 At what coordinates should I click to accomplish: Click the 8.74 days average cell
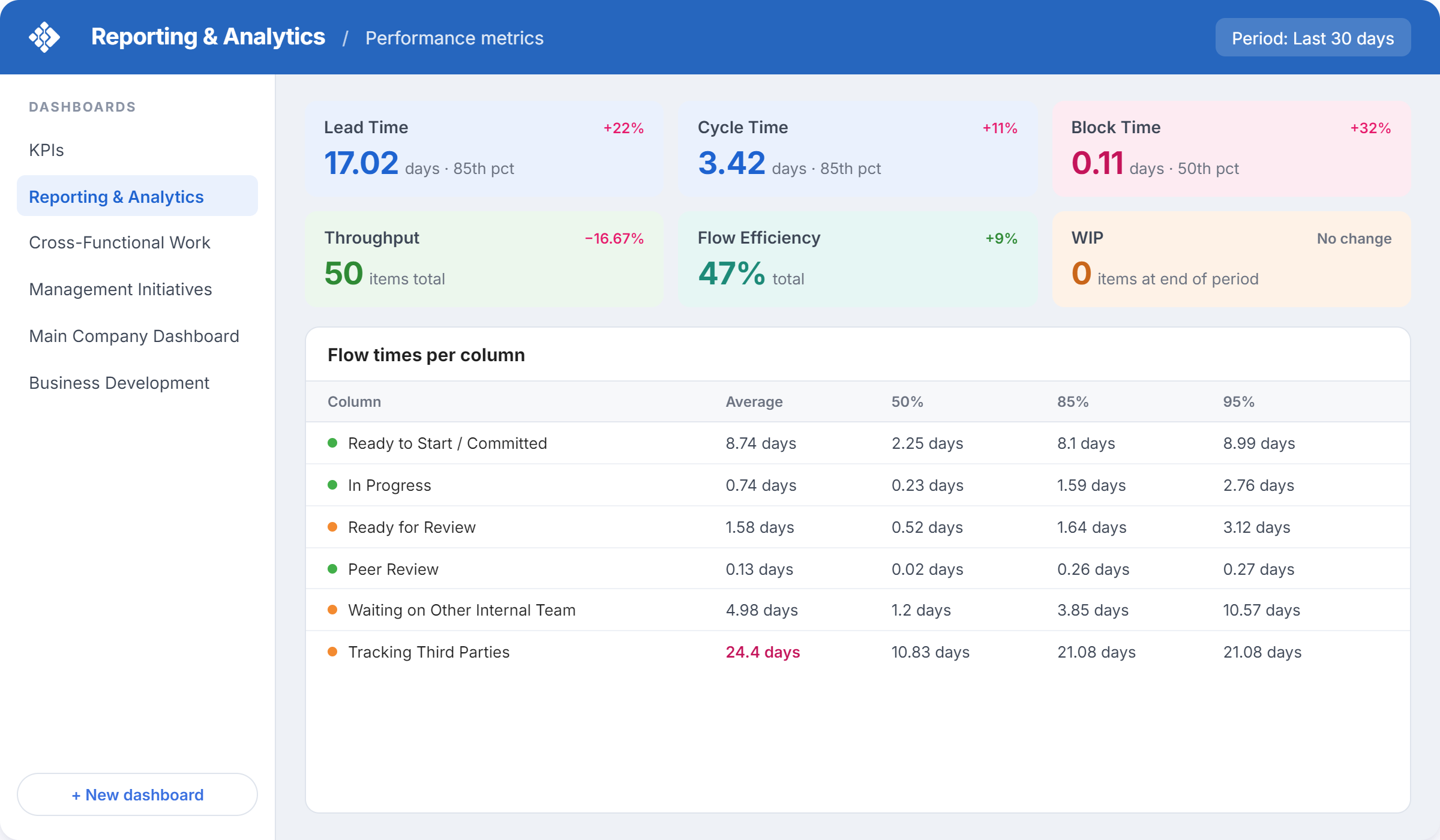[x=761, y=443]
